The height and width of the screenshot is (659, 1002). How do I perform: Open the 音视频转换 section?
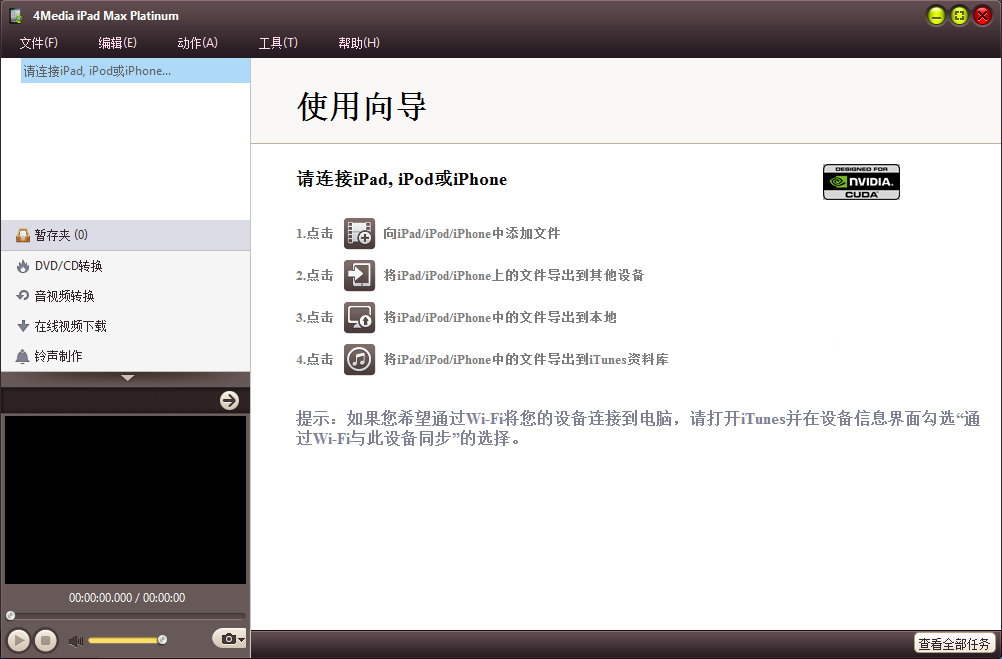tap(125, 296)
